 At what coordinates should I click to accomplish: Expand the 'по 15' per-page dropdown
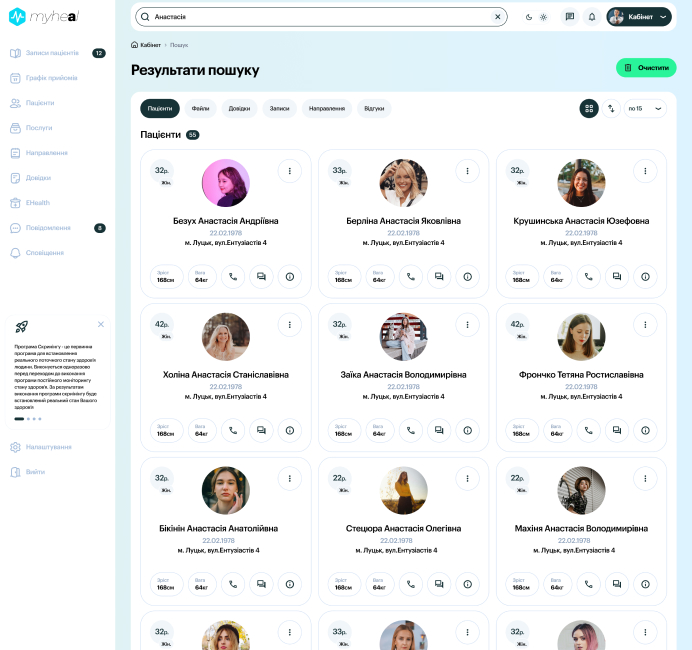(645, 108)
